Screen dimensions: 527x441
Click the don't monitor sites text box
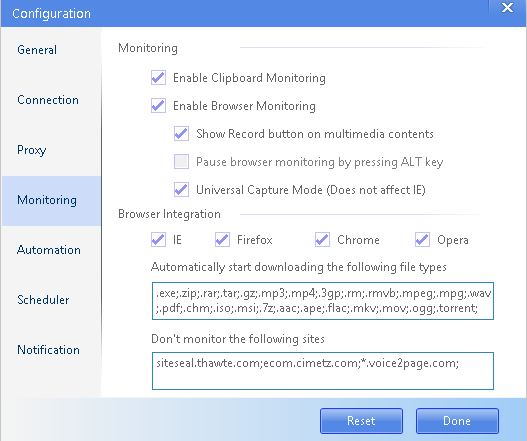pos(323,371)
